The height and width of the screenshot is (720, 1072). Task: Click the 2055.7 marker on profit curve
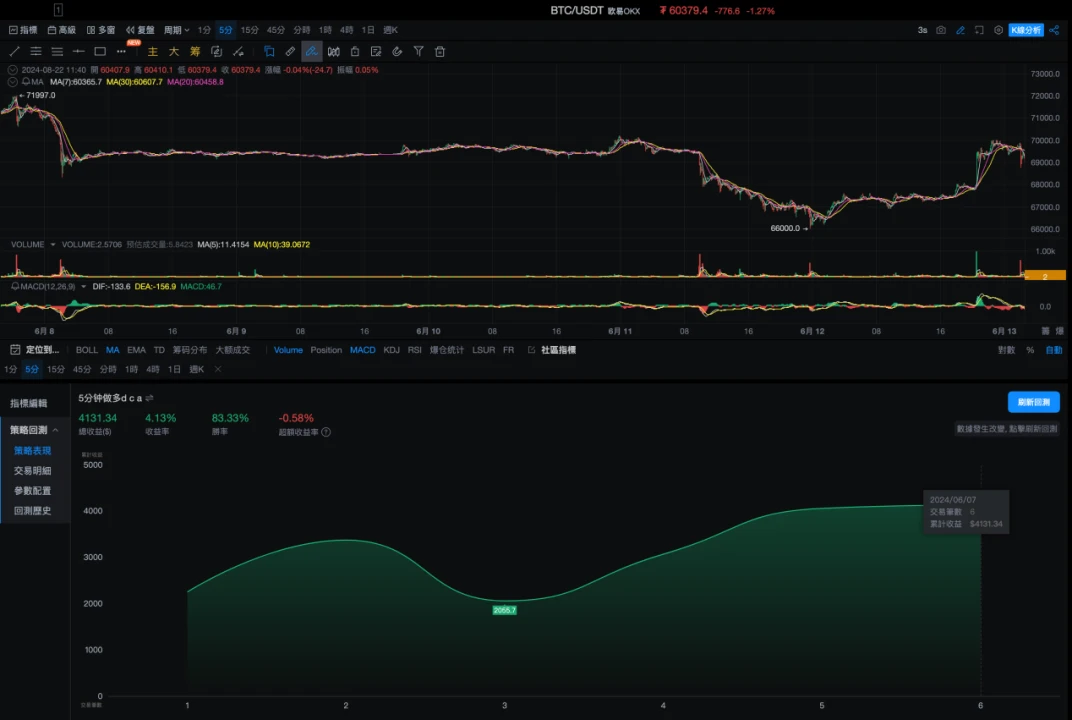coord(504,610)
